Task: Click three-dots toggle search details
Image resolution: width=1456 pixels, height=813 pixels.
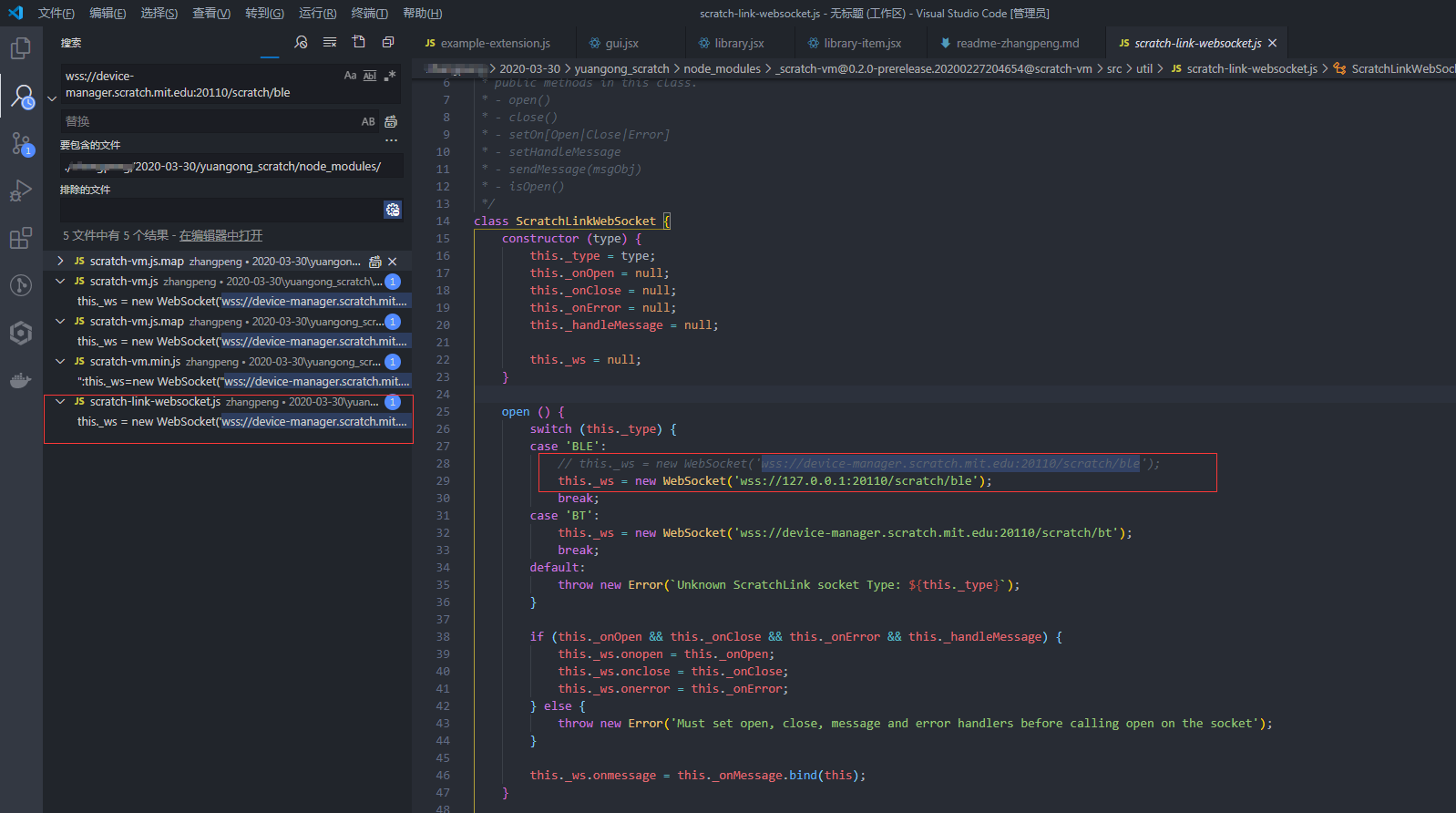Action: (391, 141)
